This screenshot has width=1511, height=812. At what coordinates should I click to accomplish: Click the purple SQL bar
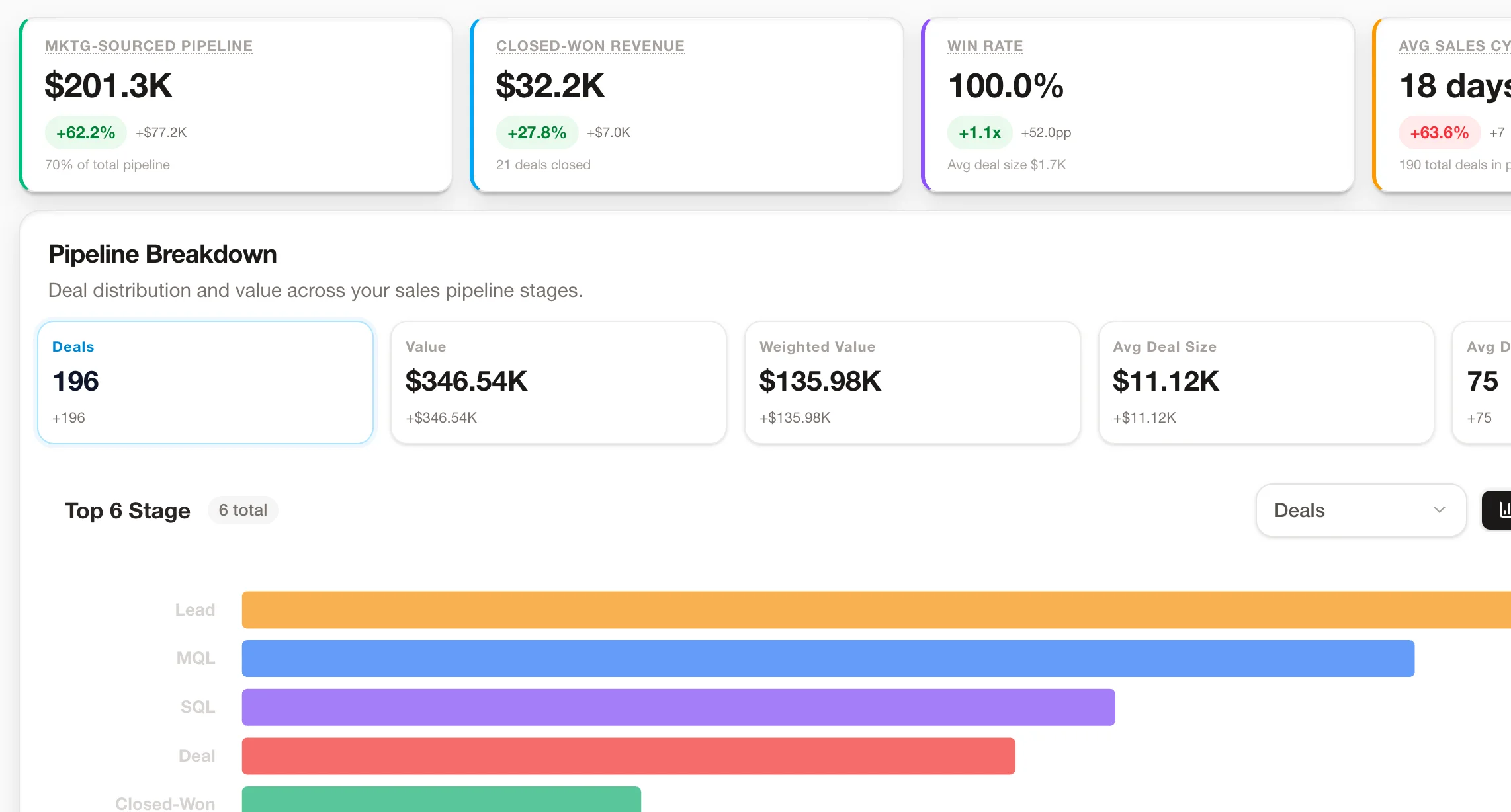(679, 708)
